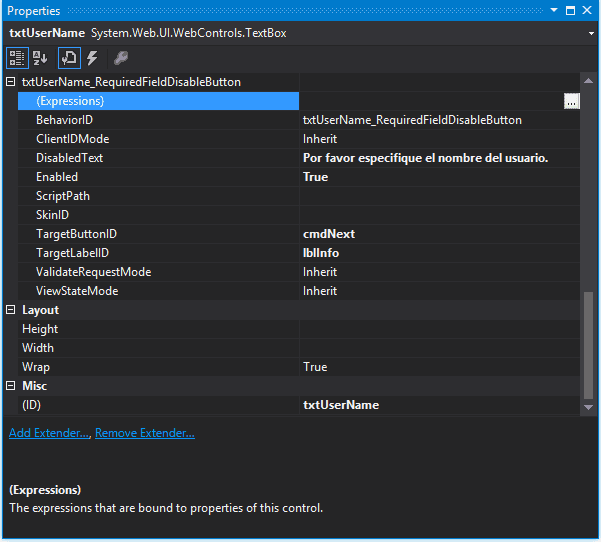Click the ValidateRequestMode Inherit value

click(439, 272)
